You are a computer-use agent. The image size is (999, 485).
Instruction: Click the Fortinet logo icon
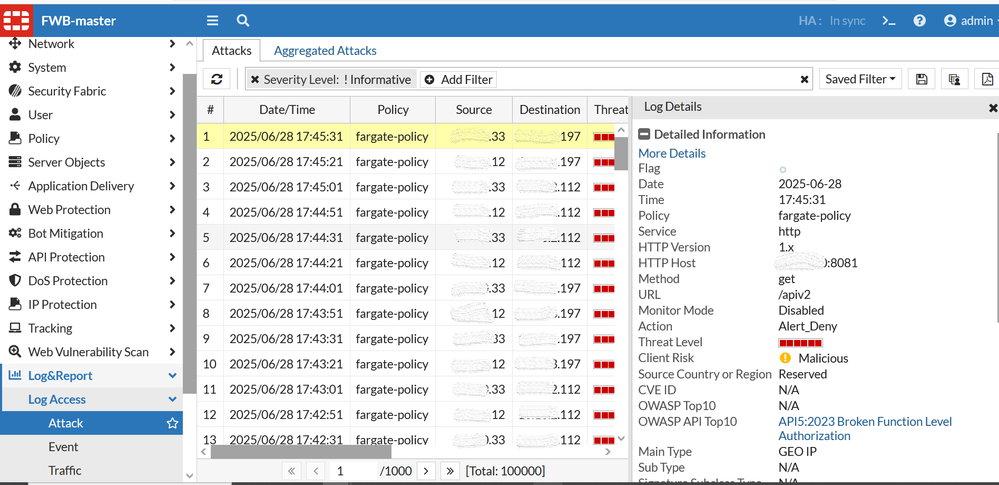tap(17, 20)
